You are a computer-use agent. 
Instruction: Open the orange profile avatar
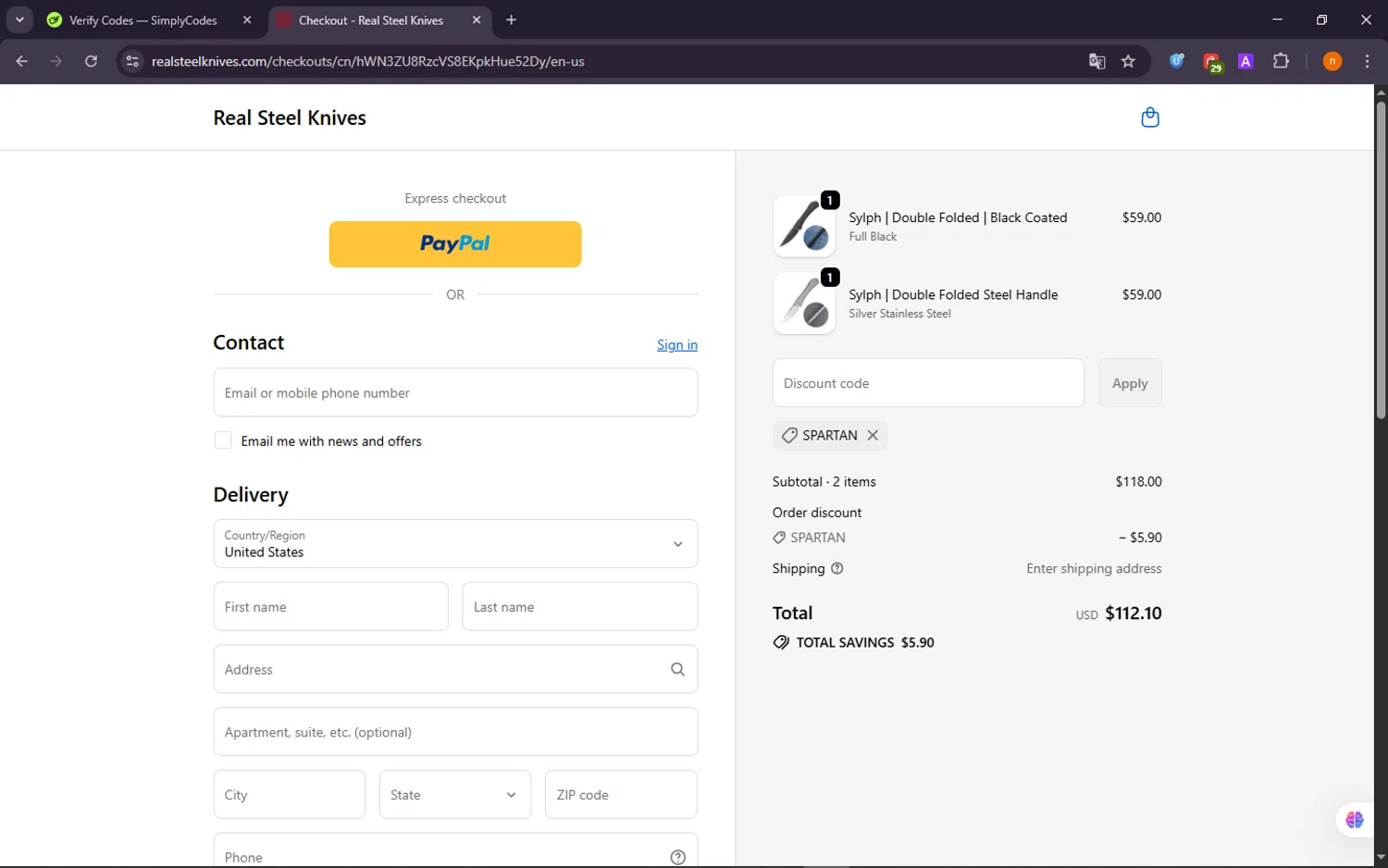[1332, 61]
